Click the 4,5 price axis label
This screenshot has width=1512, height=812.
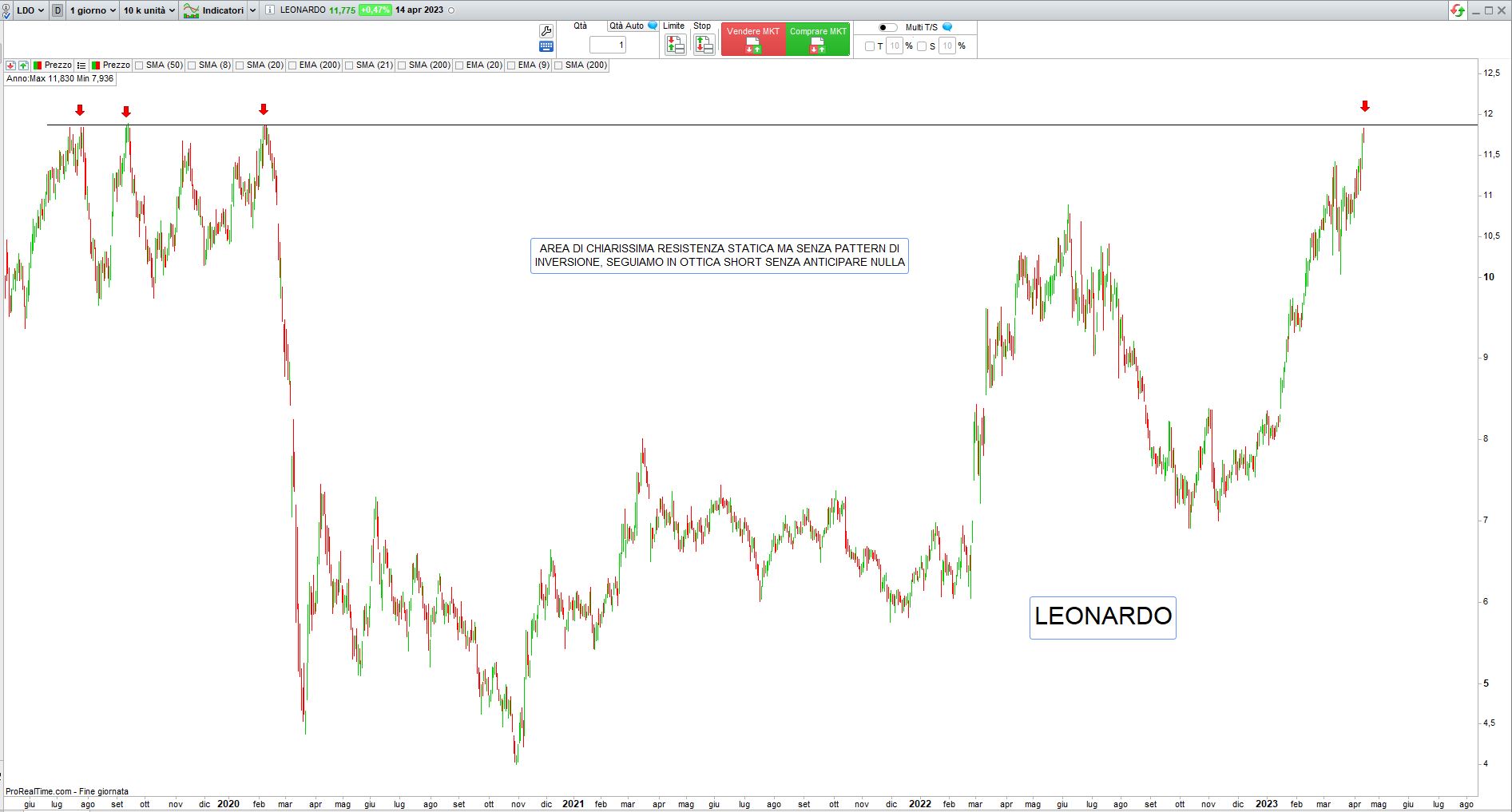pos(1490,723)
